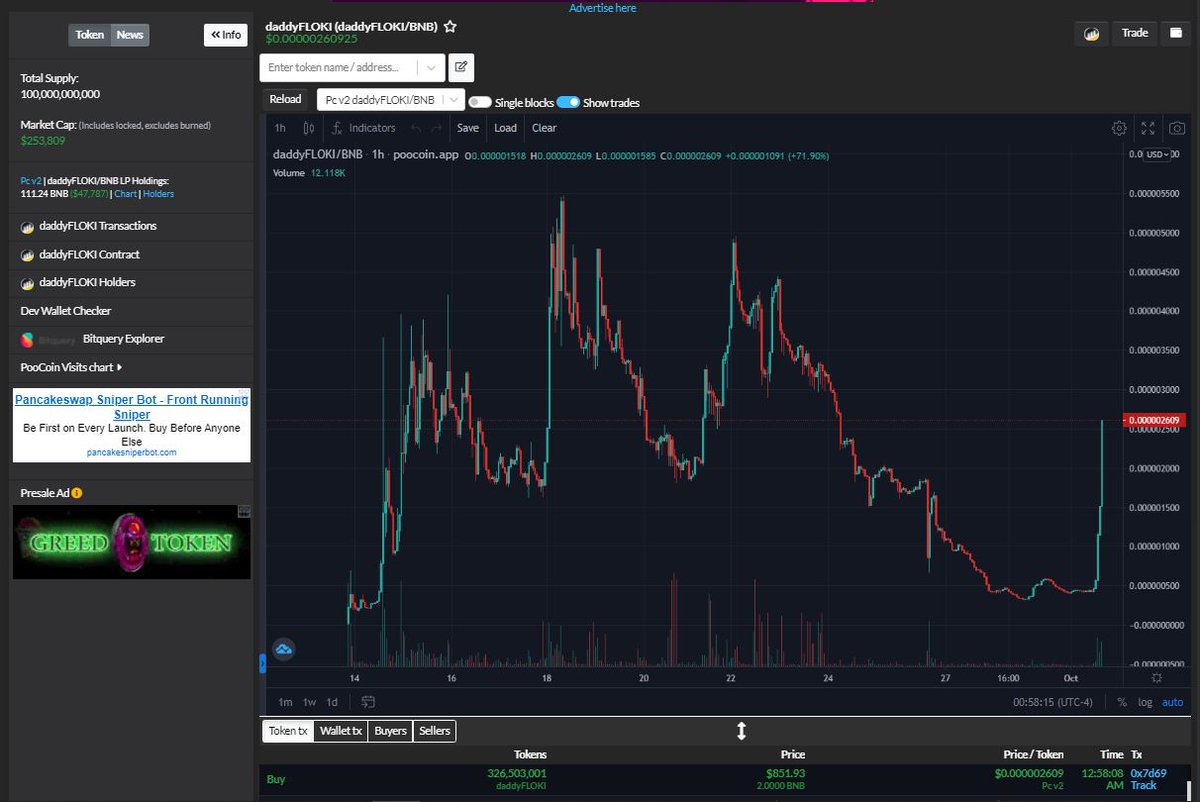This screenshot has height=802, width=1200.
Task: Open the LP Holders link
Action: [158, 194]
